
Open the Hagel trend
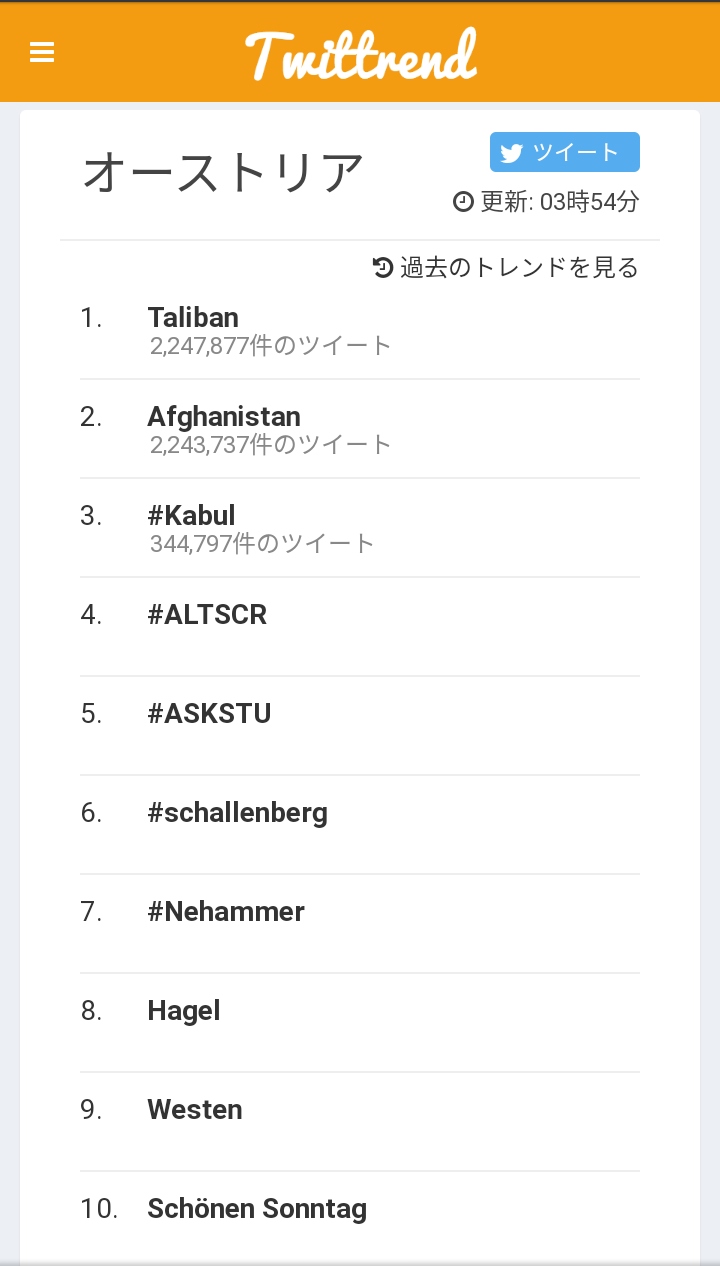184,1010
